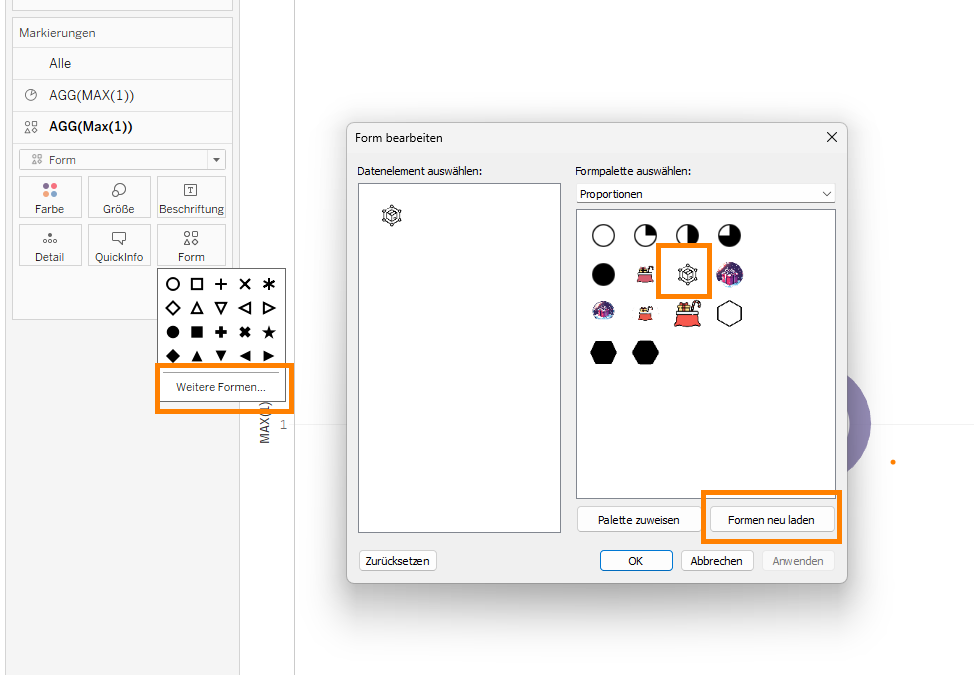Choose the outlined circle in shape picker
Viewport: 974px width, 675px height.
(x=173, y=284)
